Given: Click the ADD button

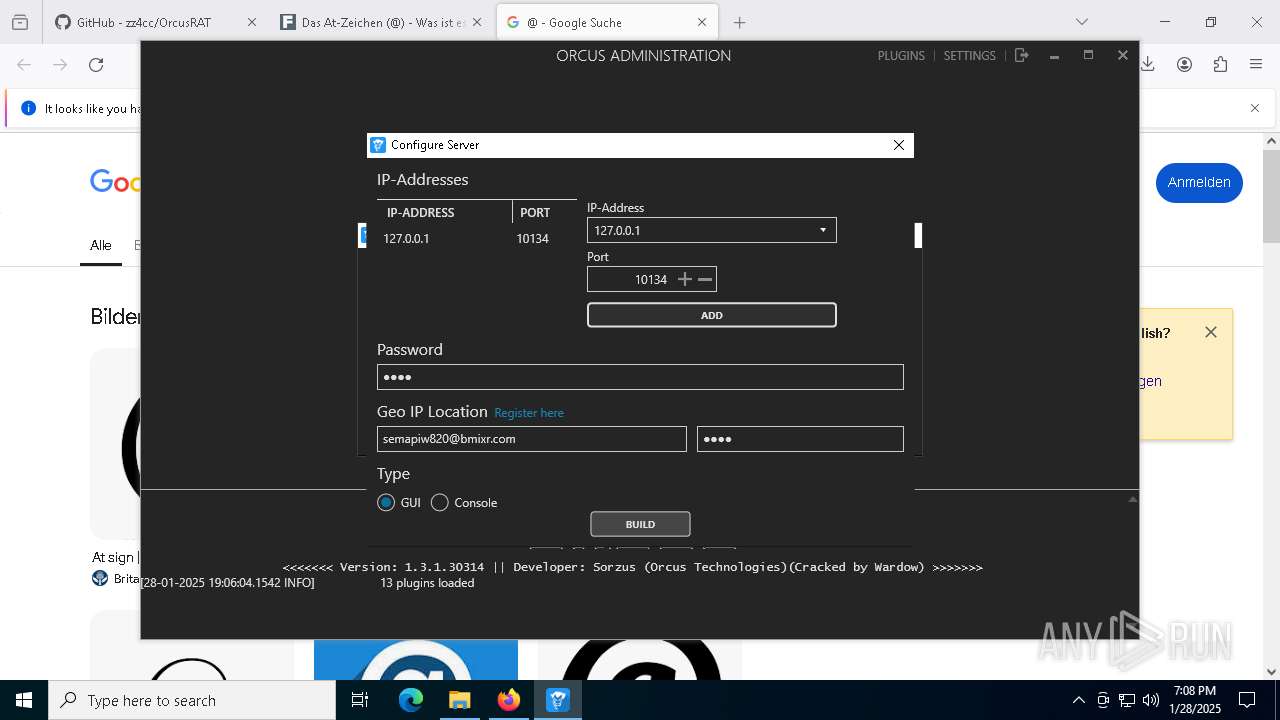Looking at the screenshot, I should (711, 315).
